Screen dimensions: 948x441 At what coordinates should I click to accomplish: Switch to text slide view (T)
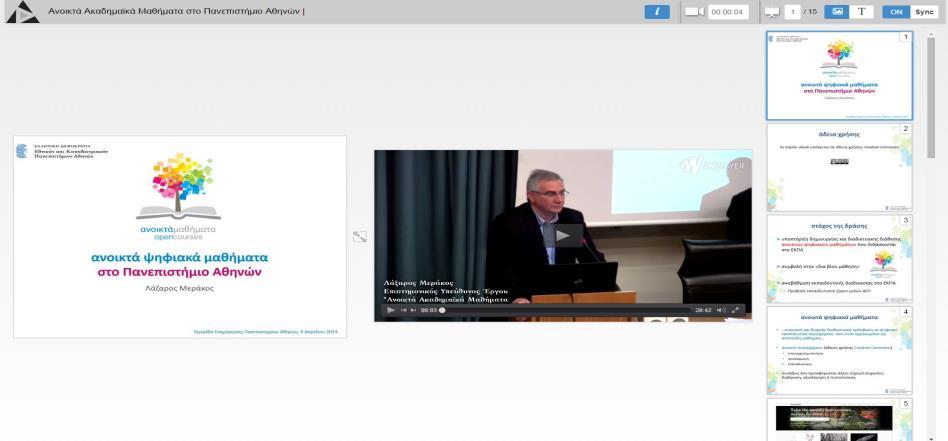(x=862, y=11)
